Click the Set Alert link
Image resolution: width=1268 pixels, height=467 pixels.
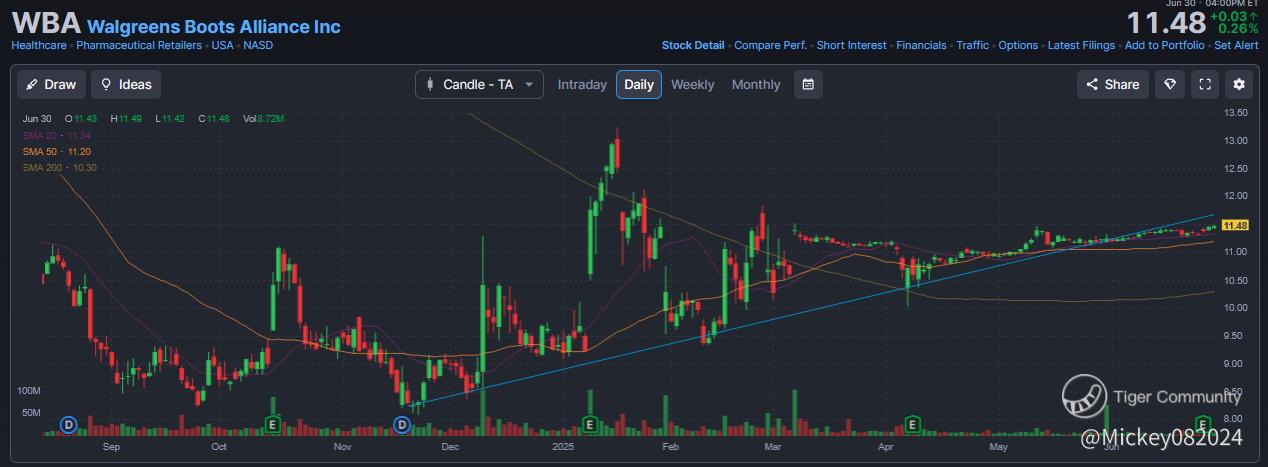[x=1236, y=45]
